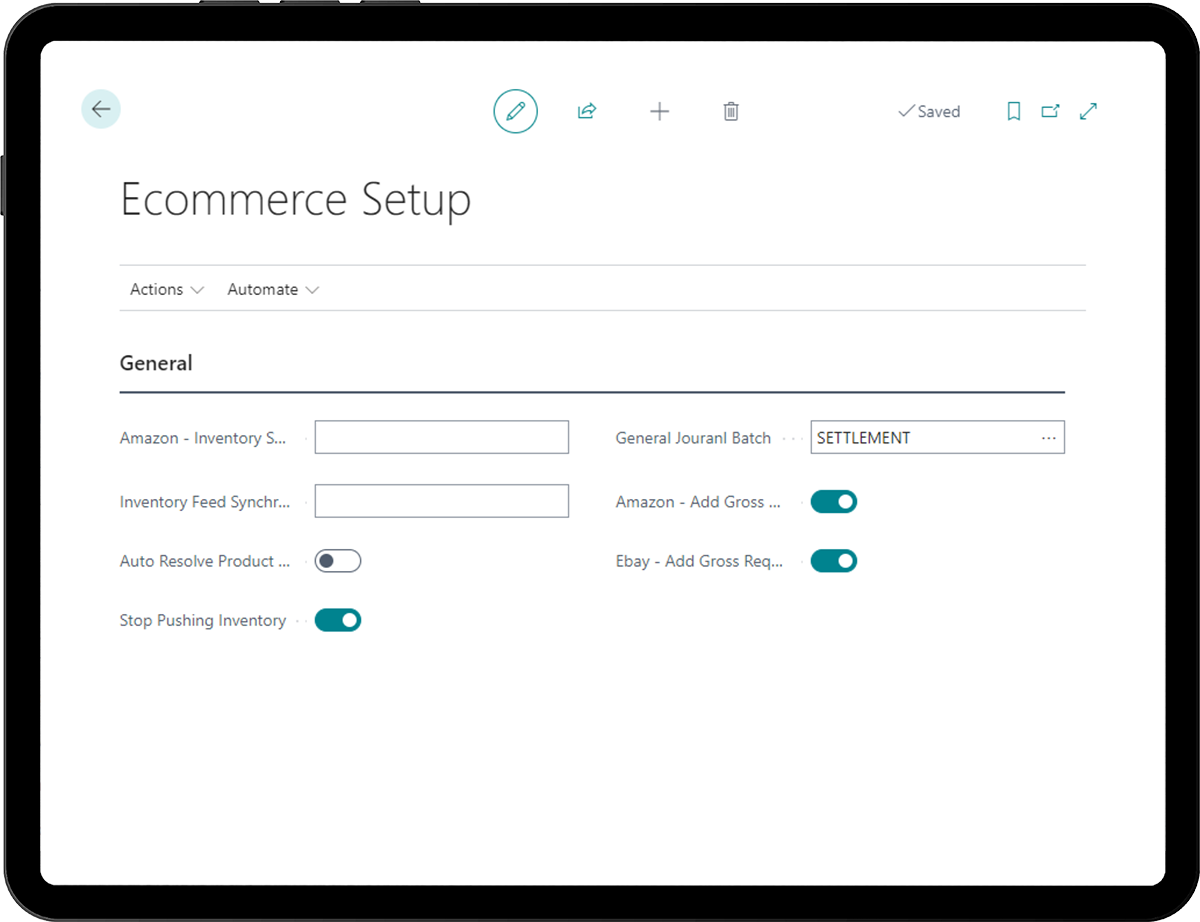The width and height of the screenshot is (1200, 922).
Task: Click the Inventory Feed Synchr... input field
Action: click(x=441, y=501)
